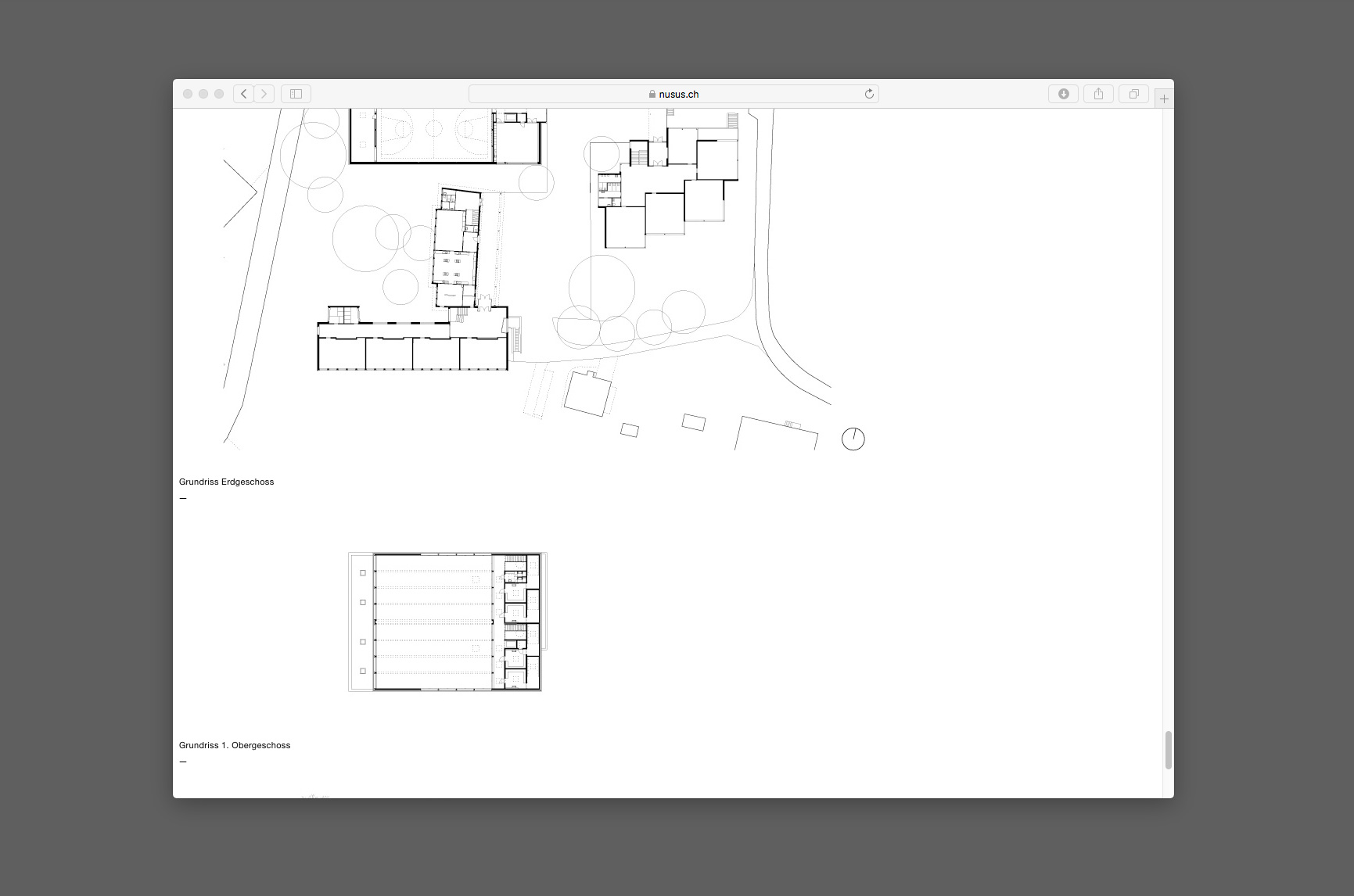Click the Grundriss Erdgeschoss caption
1354x896 pixels.
pyautogui.click(x=226, y=482)
